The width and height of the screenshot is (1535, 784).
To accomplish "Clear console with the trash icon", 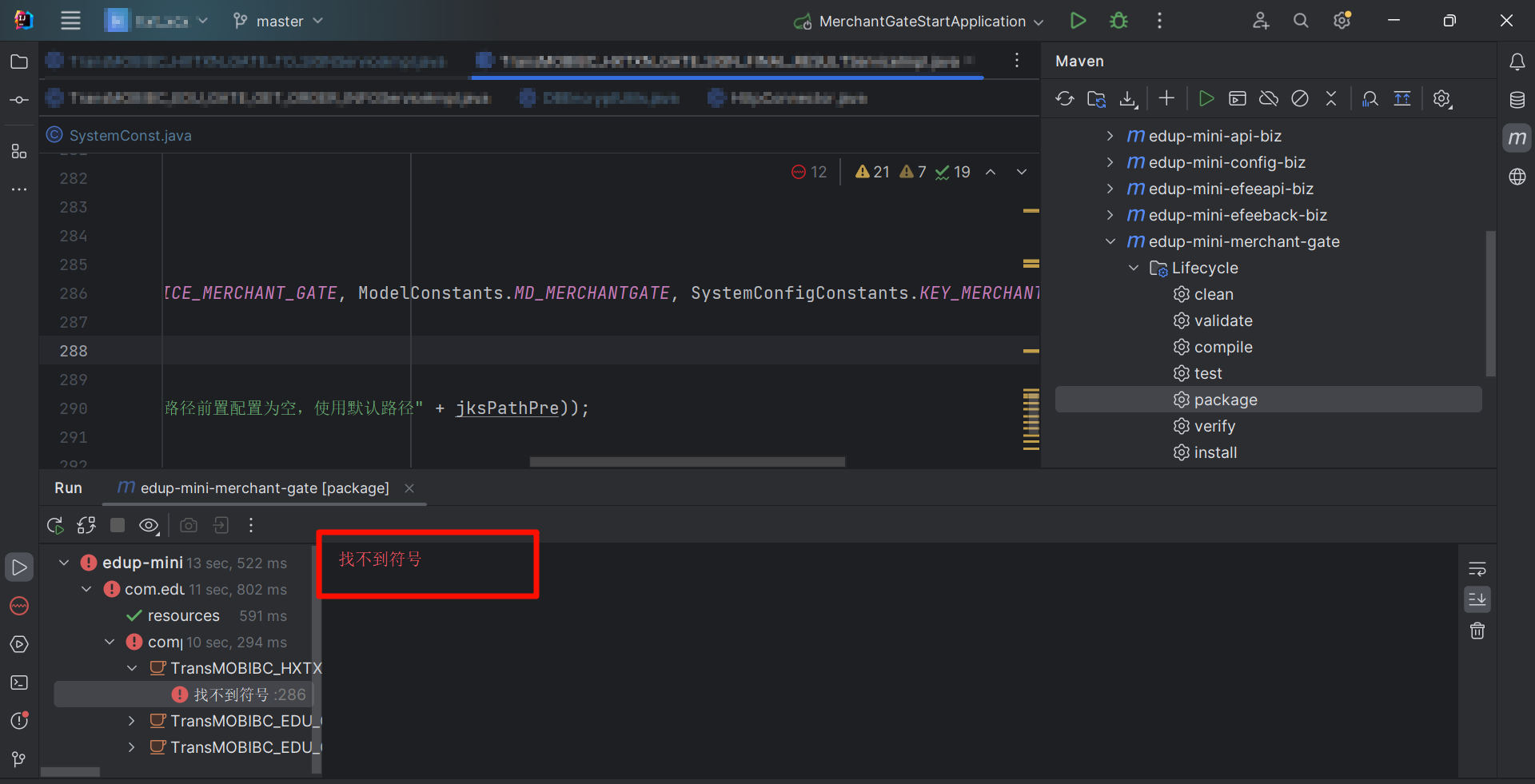I will pyautogui.click(x=1477, y=631).
